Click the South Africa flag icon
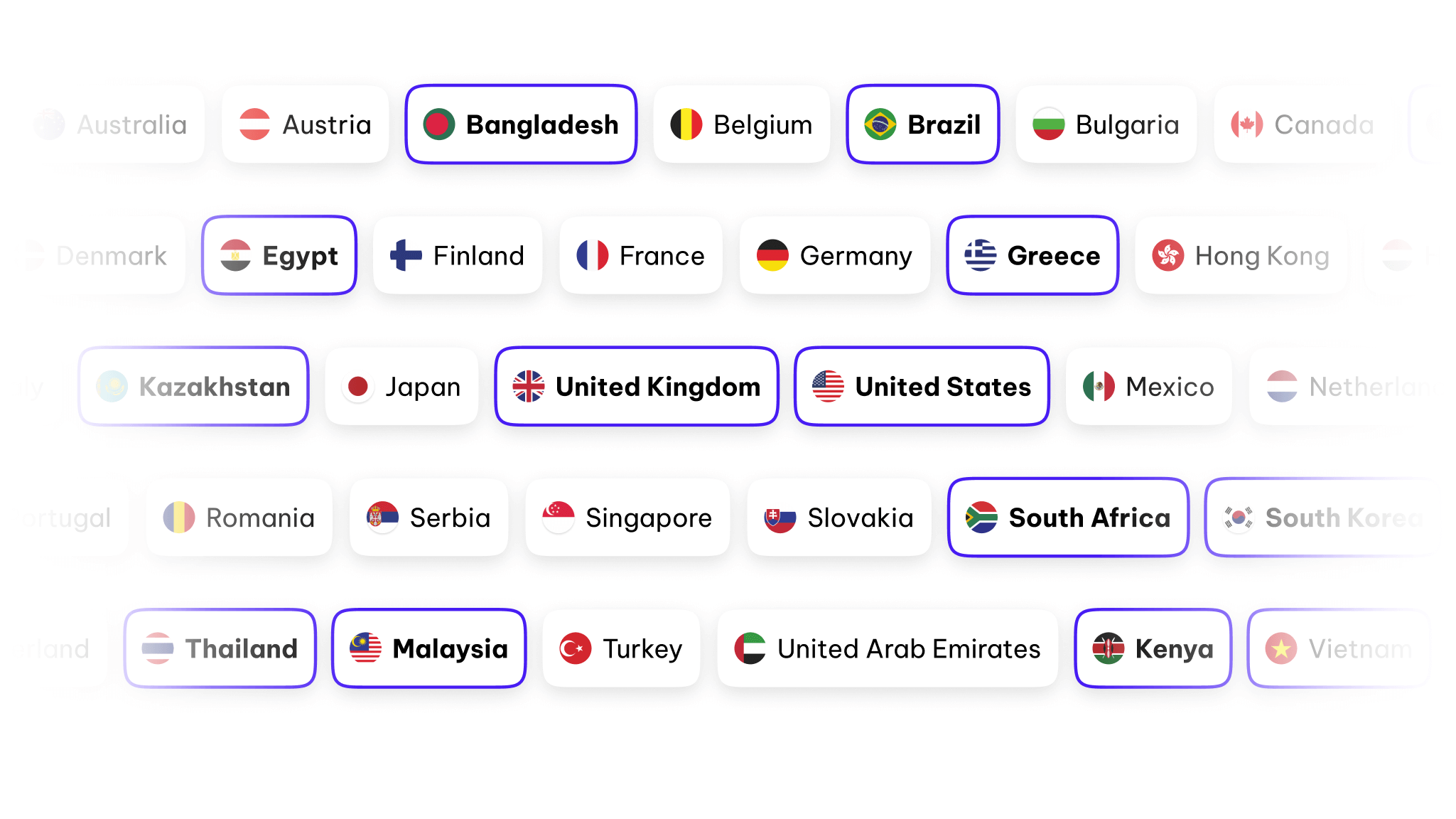1456x819 pixels. pos(982,518)
